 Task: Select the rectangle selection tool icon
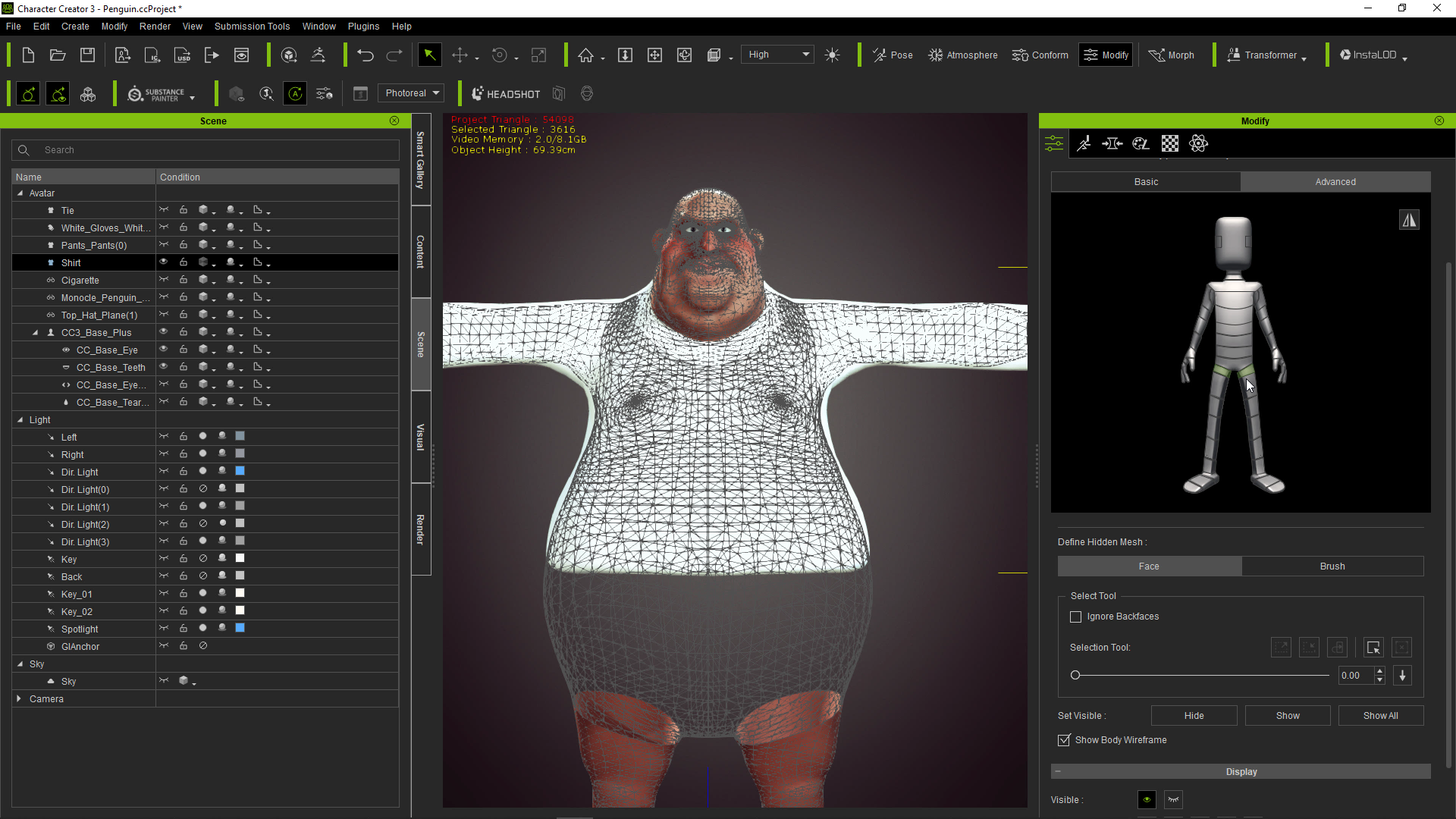1373,648
